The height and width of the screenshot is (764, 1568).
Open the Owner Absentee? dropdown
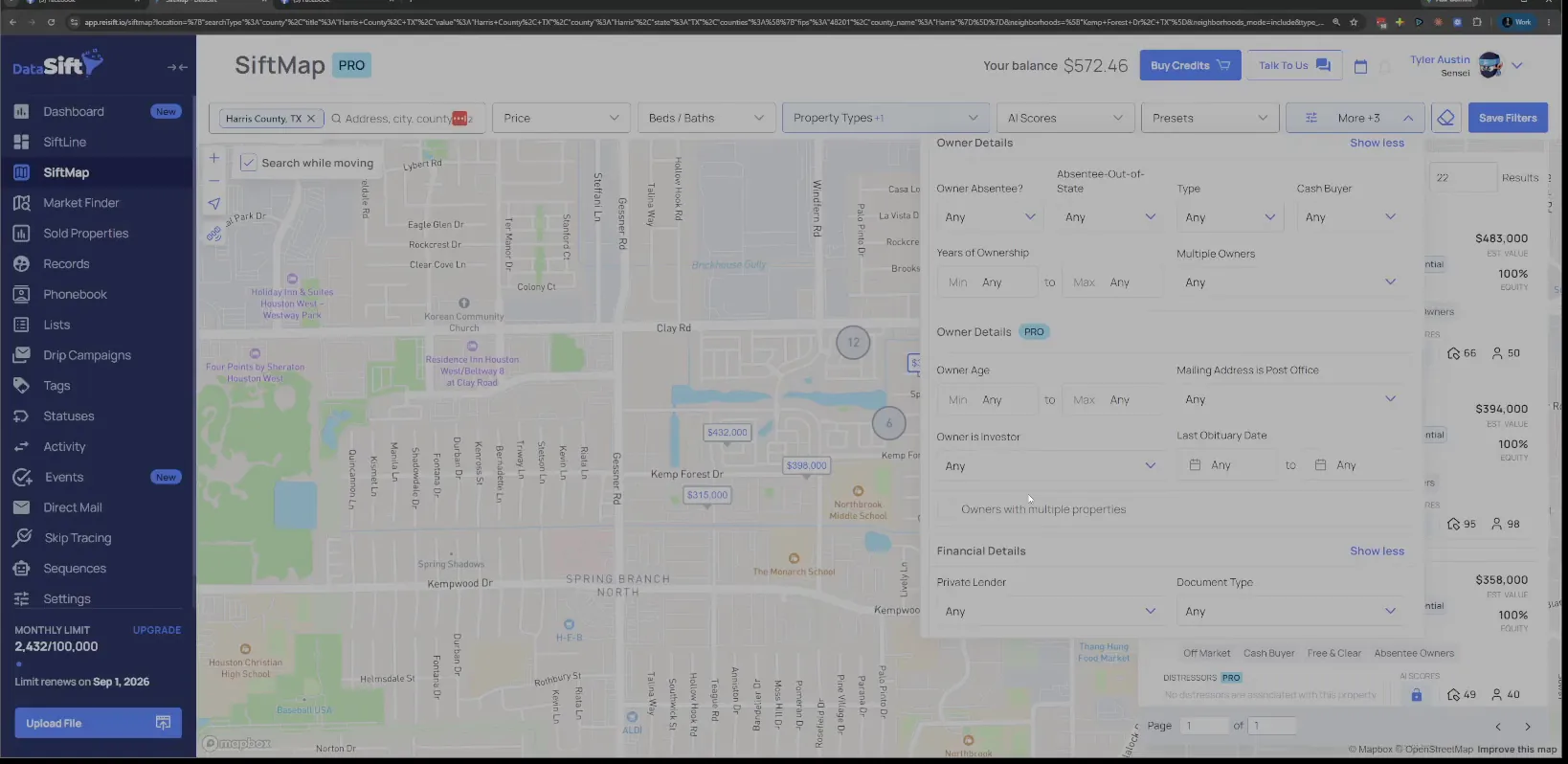click(990, 217)
